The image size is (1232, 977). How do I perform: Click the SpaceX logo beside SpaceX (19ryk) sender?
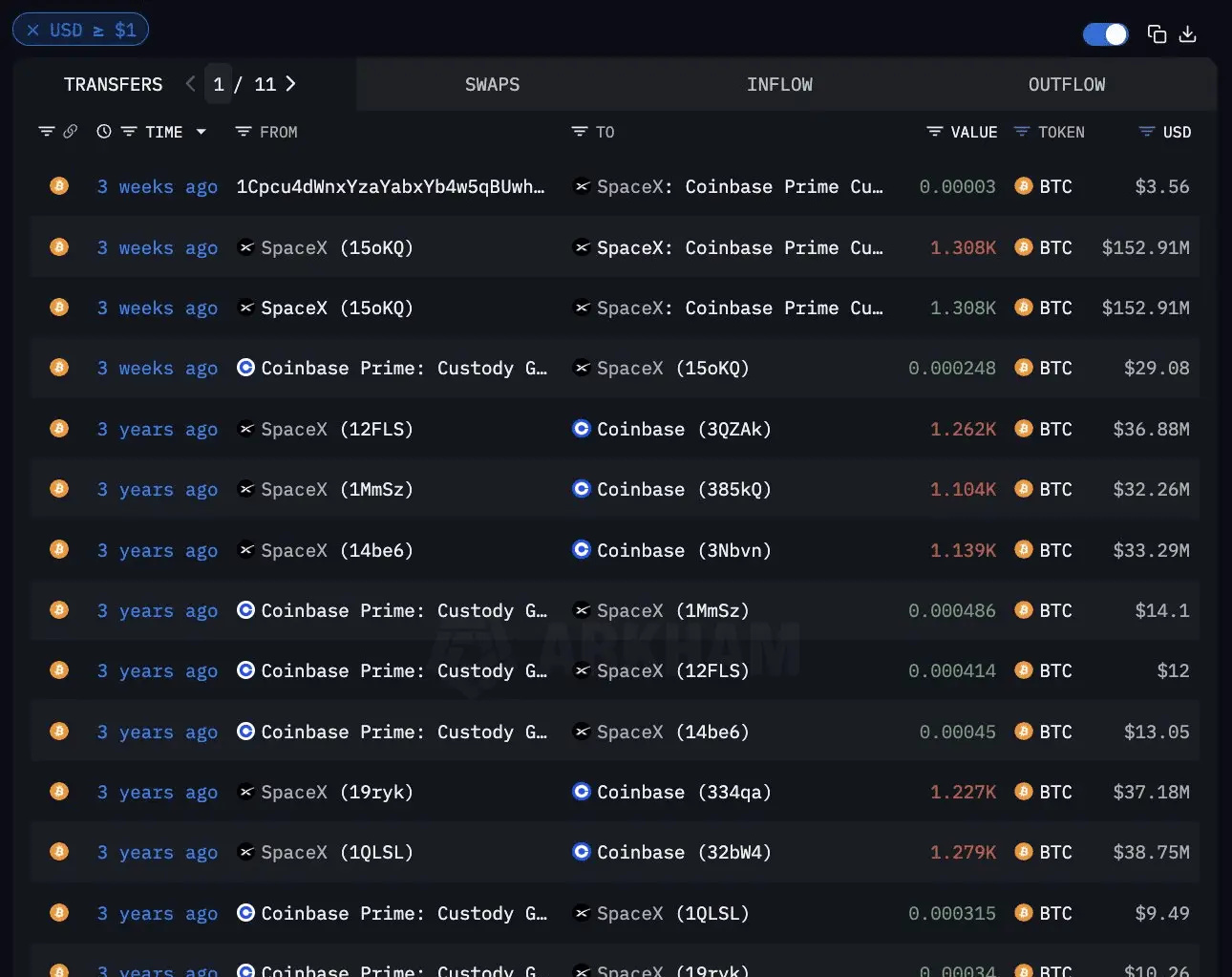point(245,792)
